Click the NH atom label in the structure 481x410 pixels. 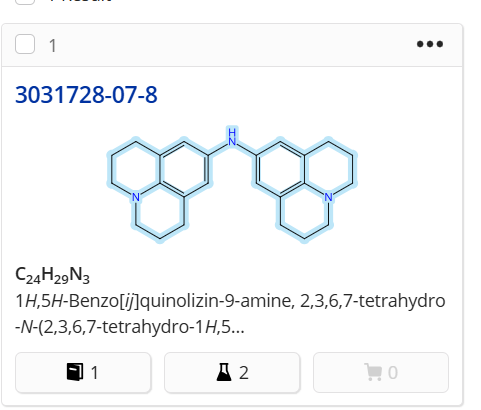pos(232,137)
